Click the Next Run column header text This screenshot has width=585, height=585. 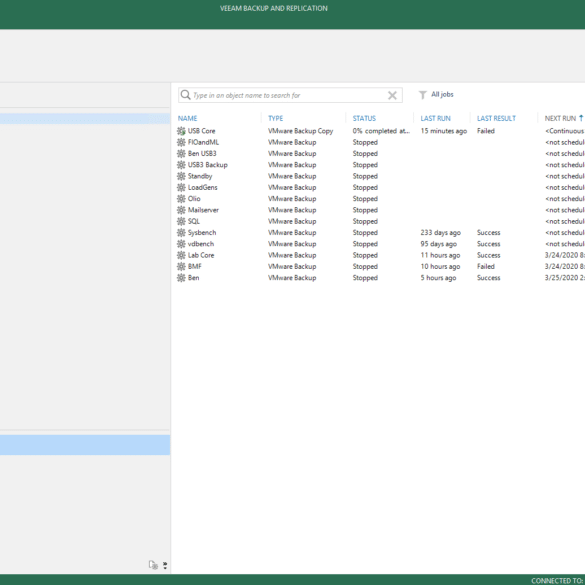560,118
